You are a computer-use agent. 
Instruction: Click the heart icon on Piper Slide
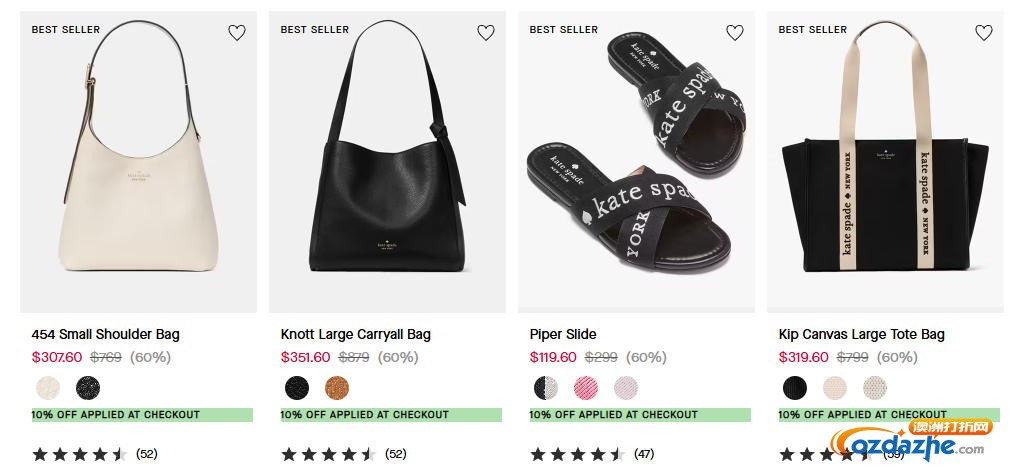735,33
